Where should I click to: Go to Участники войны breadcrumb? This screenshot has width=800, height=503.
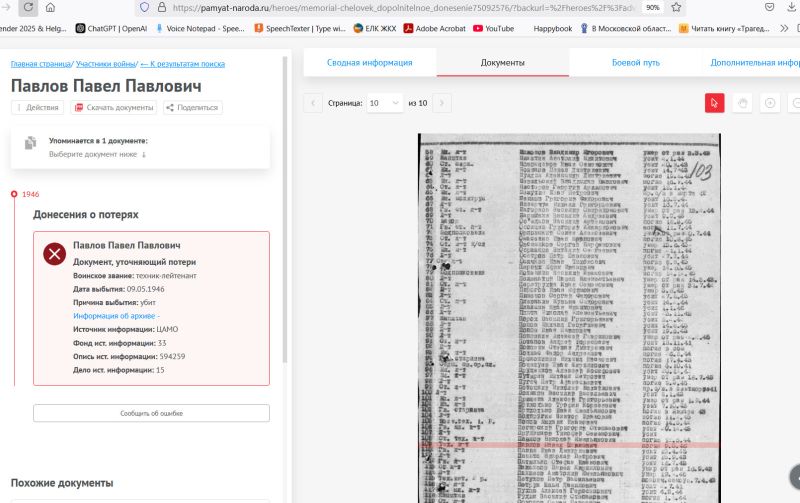coord(106,64)
